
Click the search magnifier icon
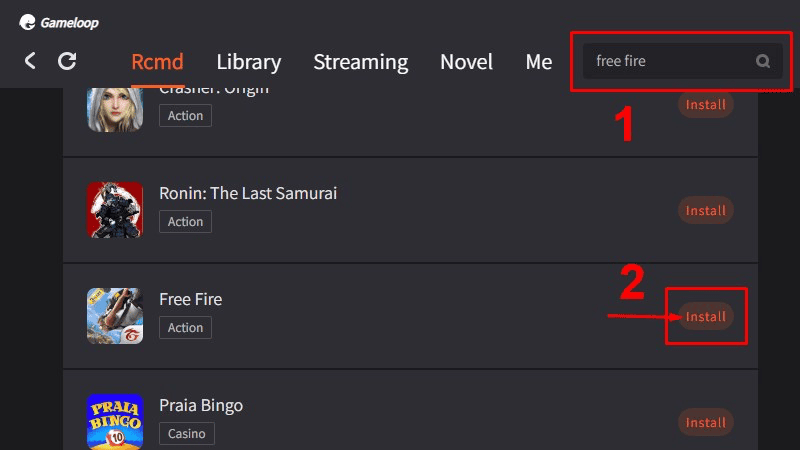tap(763, 61)
